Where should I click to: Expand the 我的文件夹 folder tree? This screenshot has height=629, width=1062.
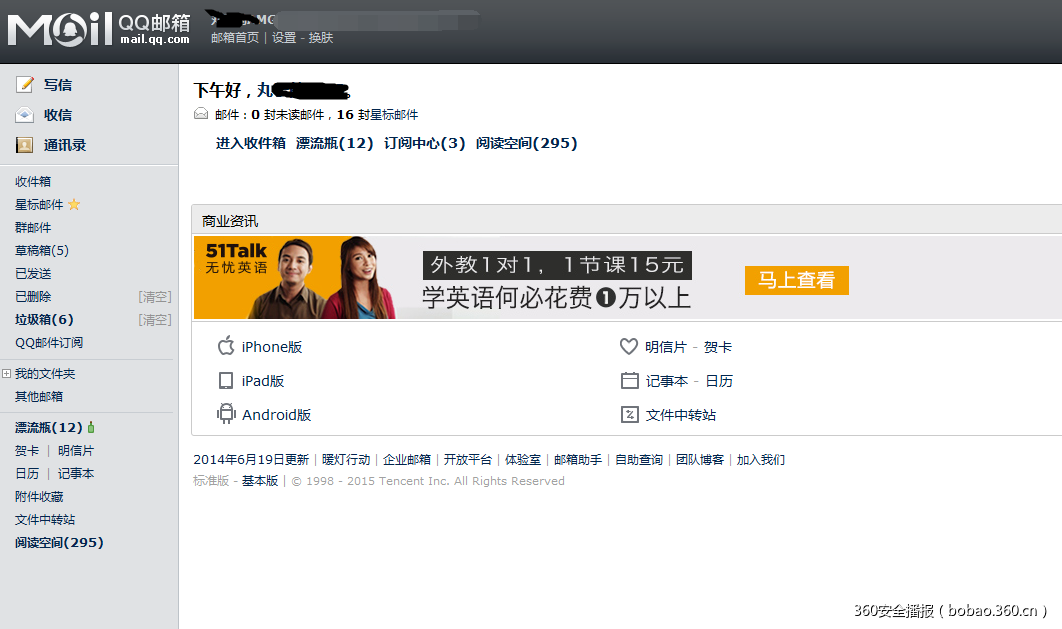7,373
